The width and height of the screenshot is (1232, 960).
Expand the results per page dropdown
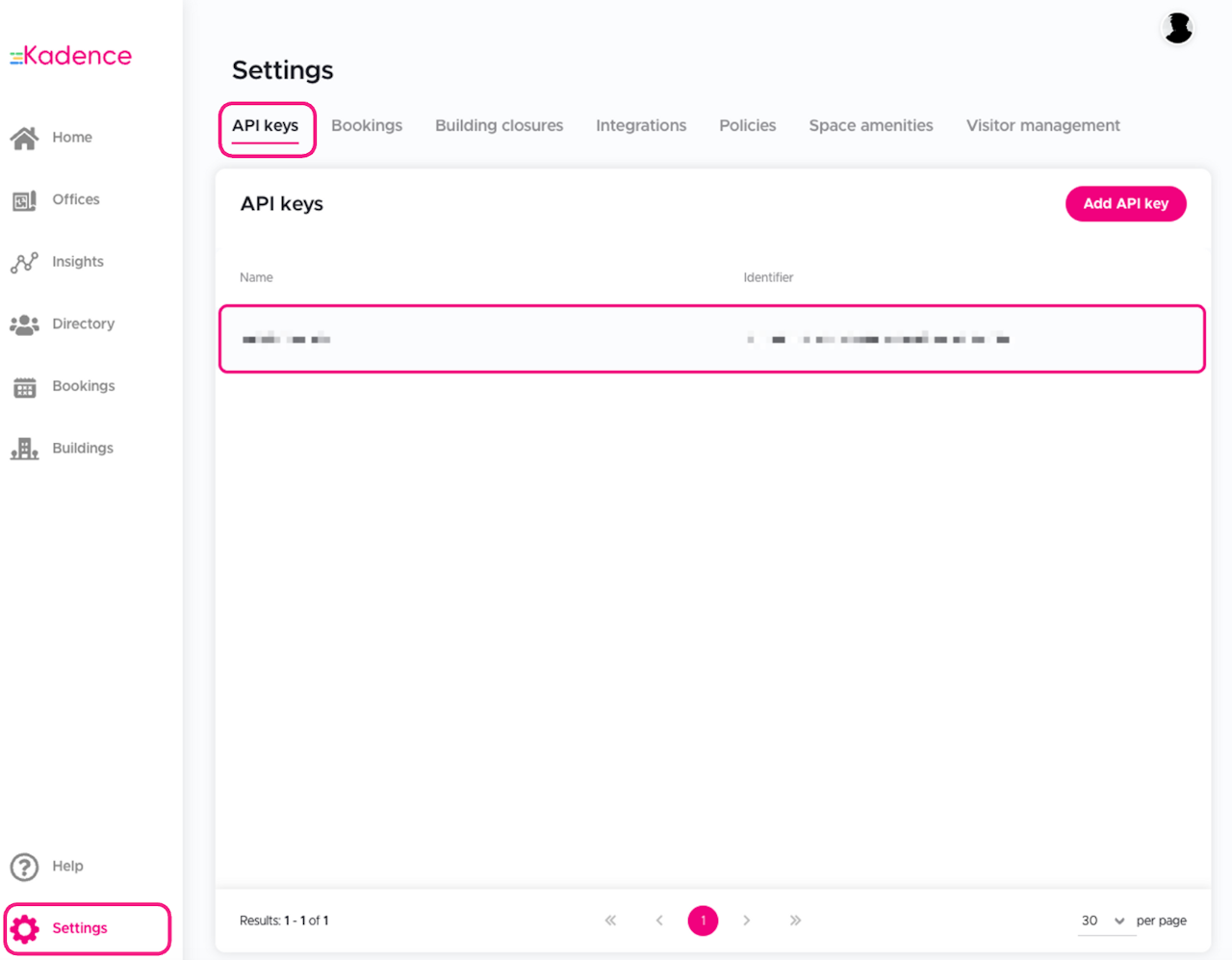pyautogui.click(x=1102, y=921)
